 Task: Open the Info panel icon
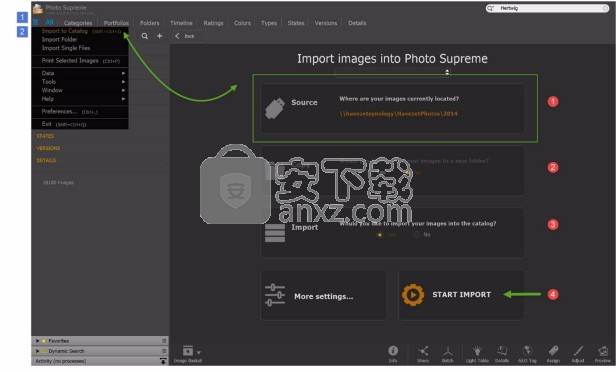[393, 350]
